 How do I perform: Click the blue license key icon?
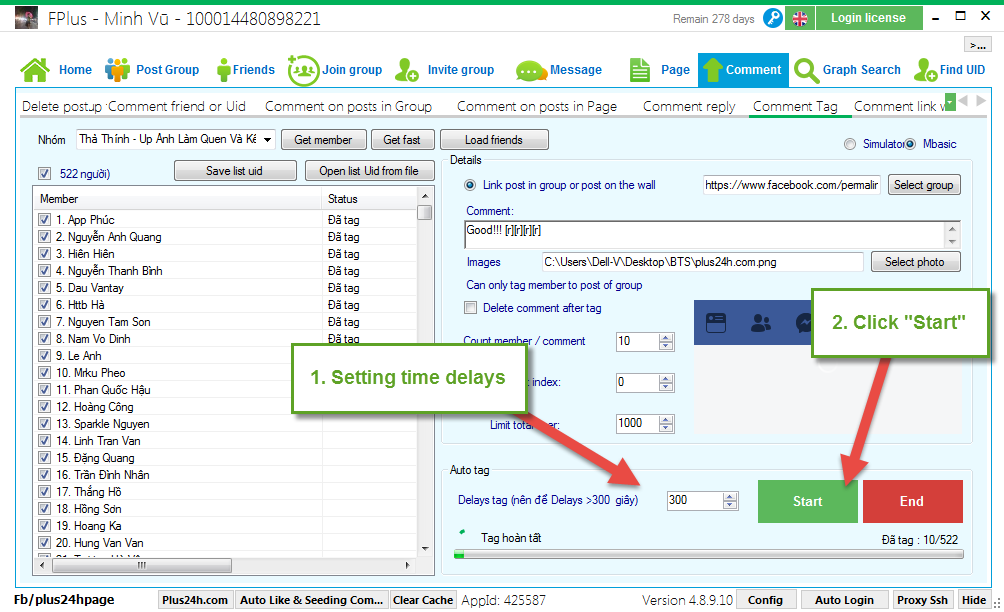click(773, 18)
